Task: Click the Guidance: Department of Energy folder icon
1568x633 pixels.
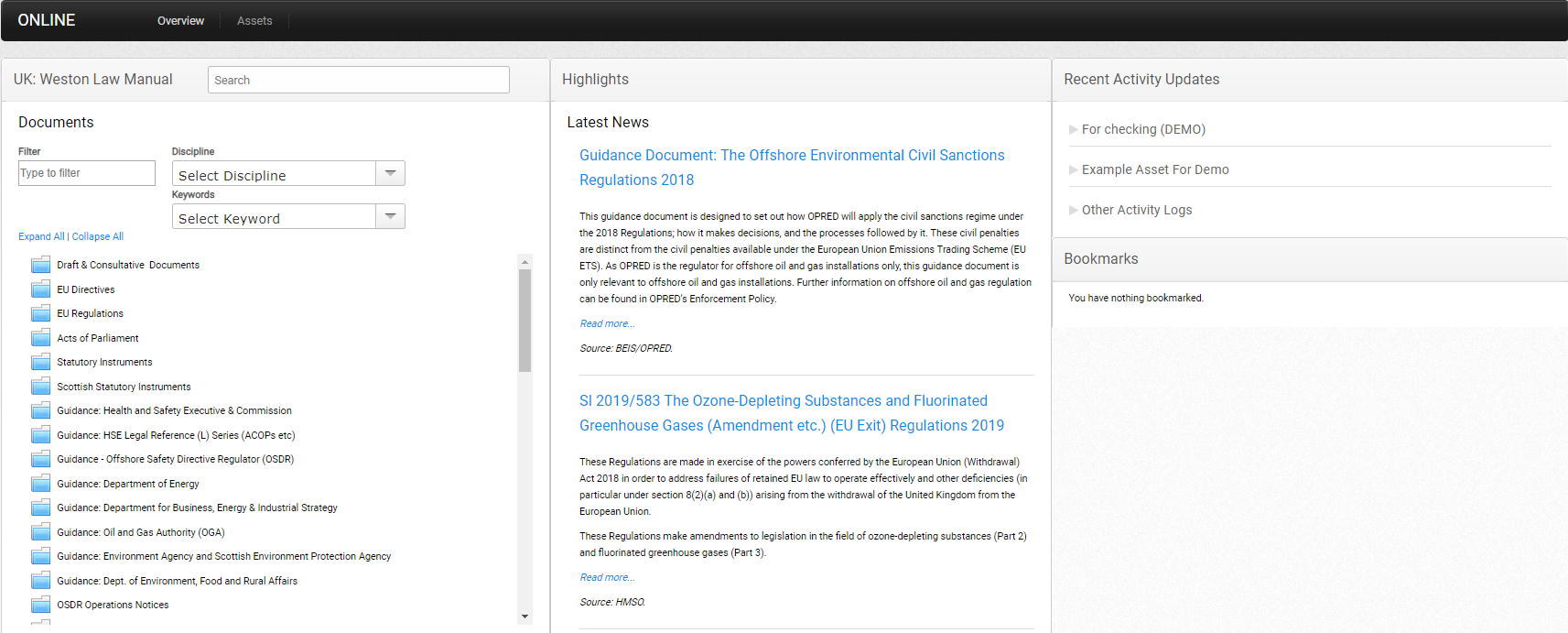Action: click(x=41, y=484)
